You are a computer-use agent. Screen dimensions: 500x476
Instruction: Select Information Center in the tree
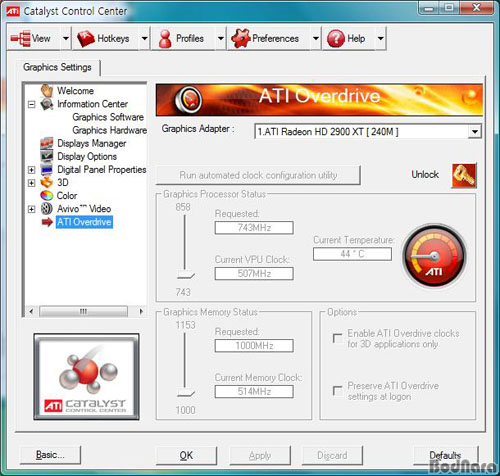coord(92,104)
